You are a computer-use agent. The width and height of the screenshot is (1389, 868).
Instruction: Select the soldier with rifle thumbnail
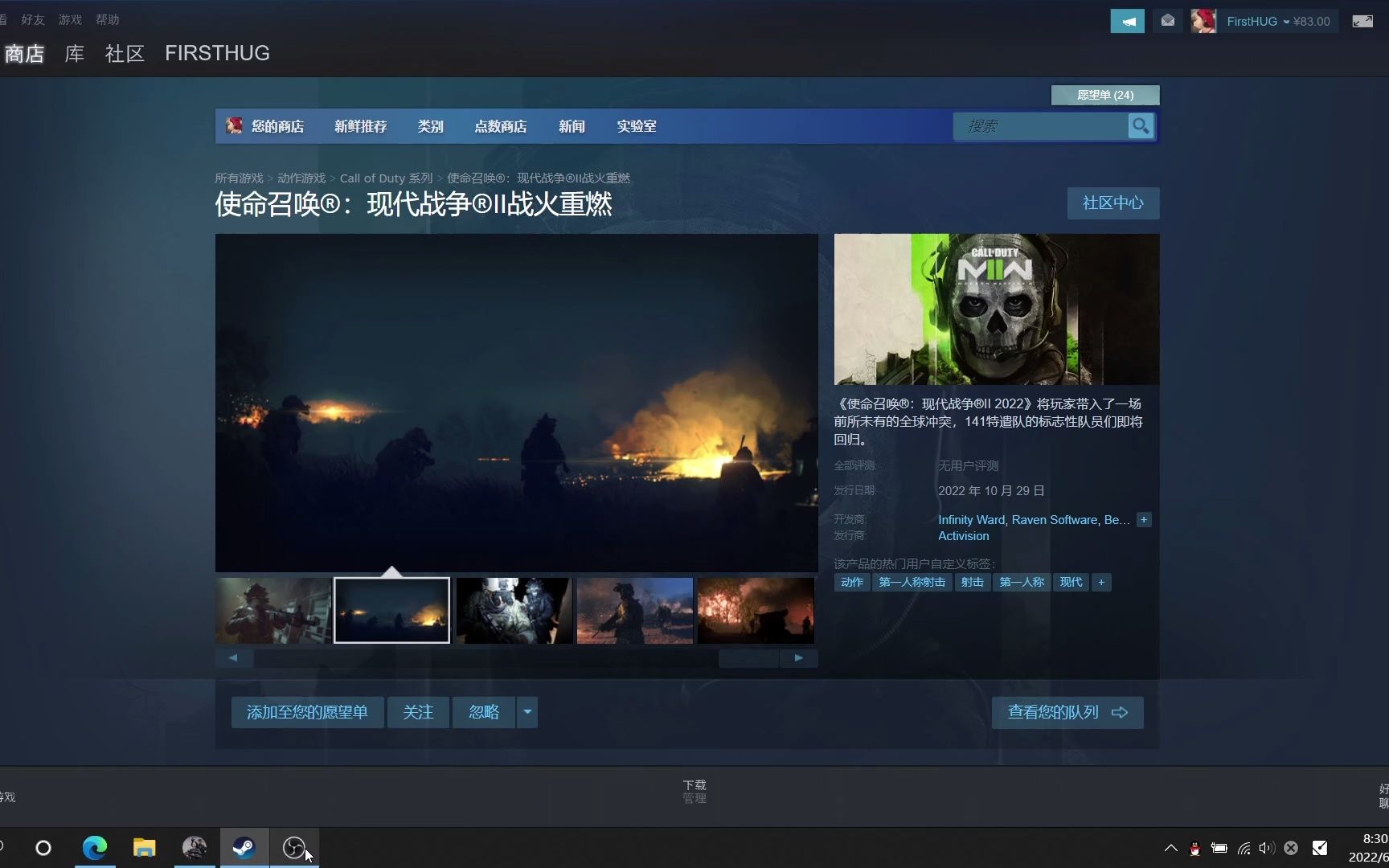coord(273,610)
